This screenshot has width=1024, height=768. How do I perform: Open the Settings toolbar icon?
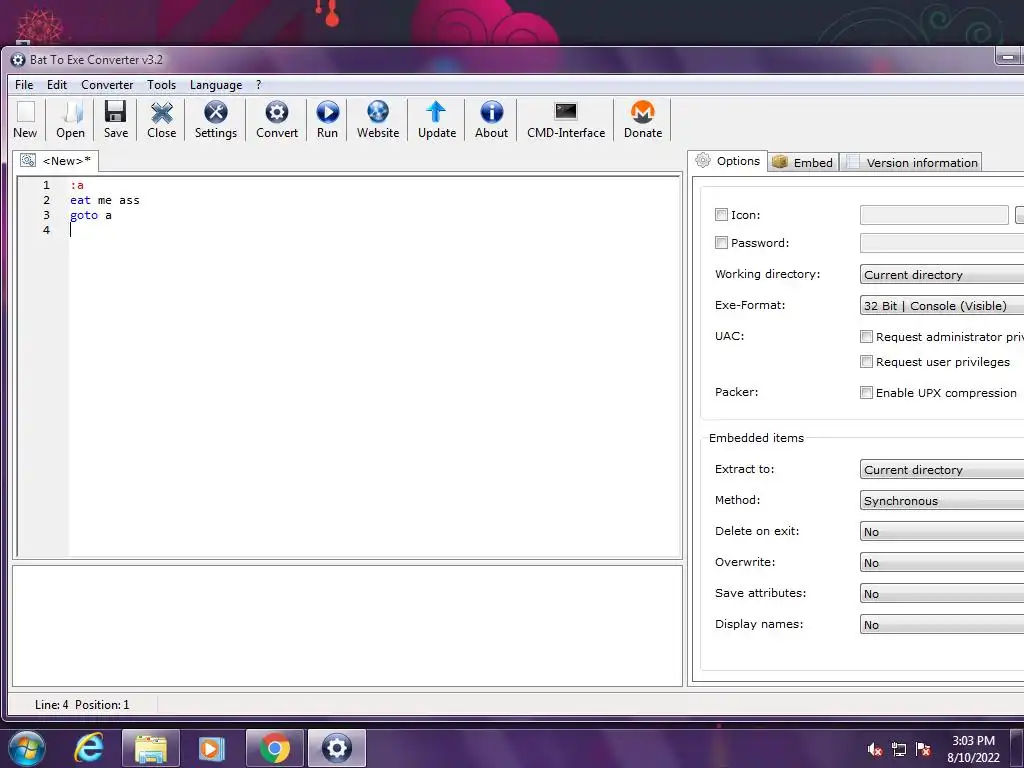coord(216,120)
